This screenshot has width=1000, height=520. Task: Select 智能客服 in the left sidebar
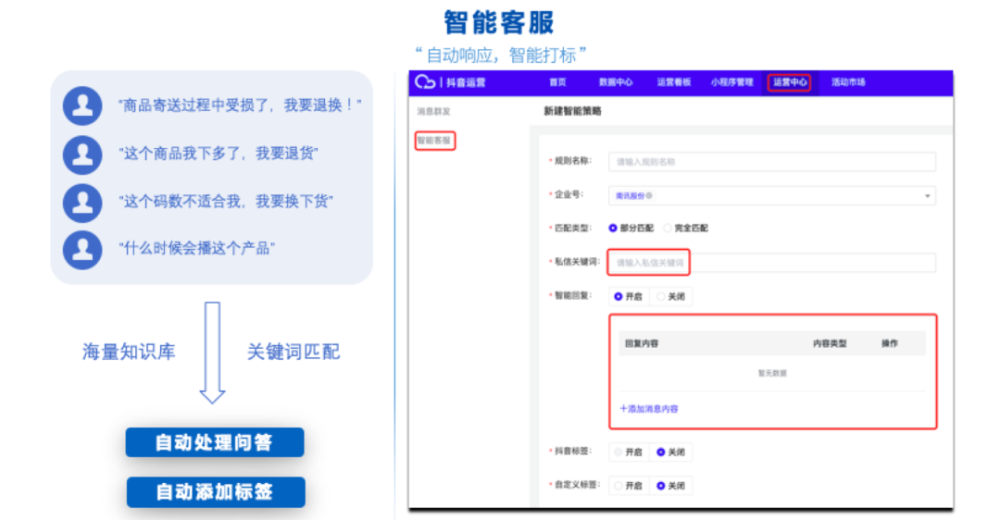coord(435,141)
